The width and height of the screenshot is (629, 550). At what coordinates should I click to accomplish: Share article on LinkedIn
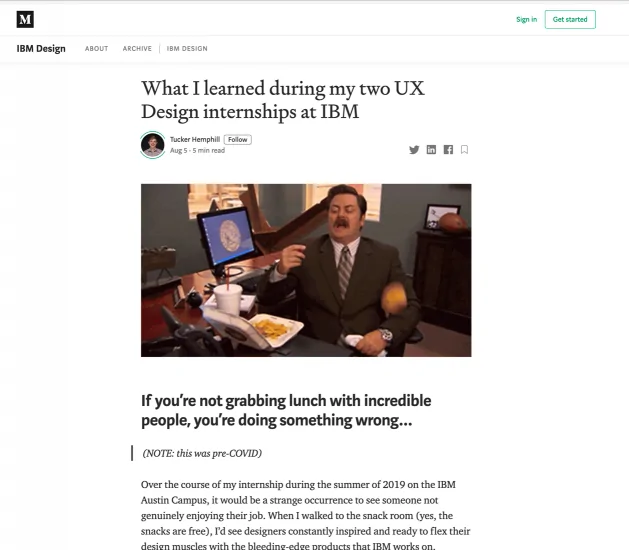click(431, 150)
